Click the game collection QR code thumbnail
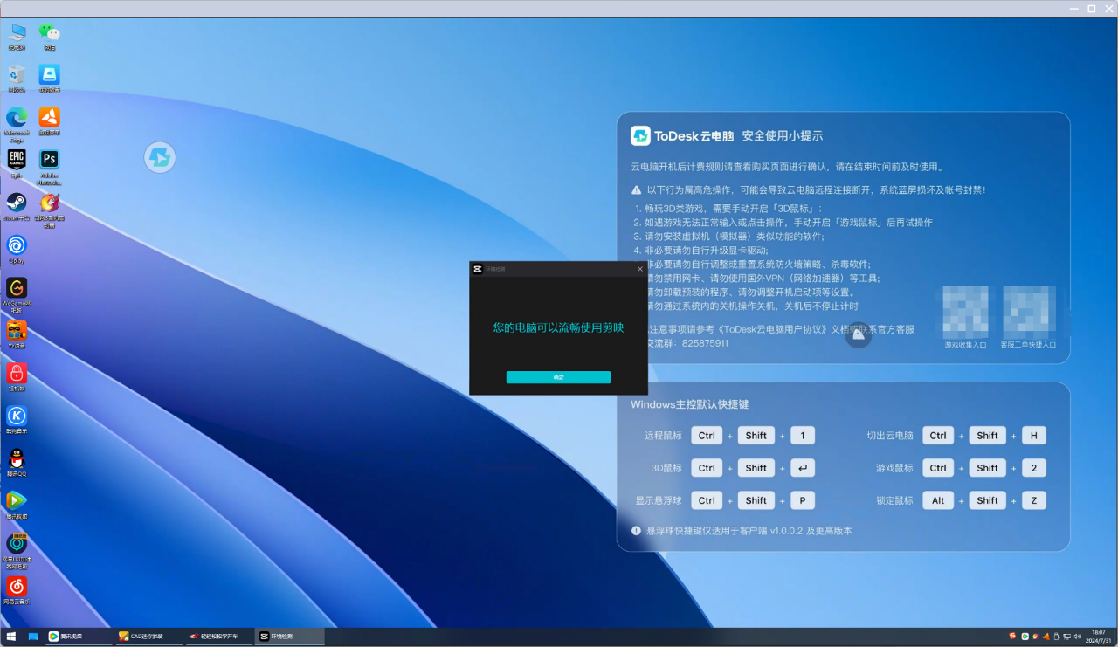The image size is (1118, 647). (x=965, y=312)
